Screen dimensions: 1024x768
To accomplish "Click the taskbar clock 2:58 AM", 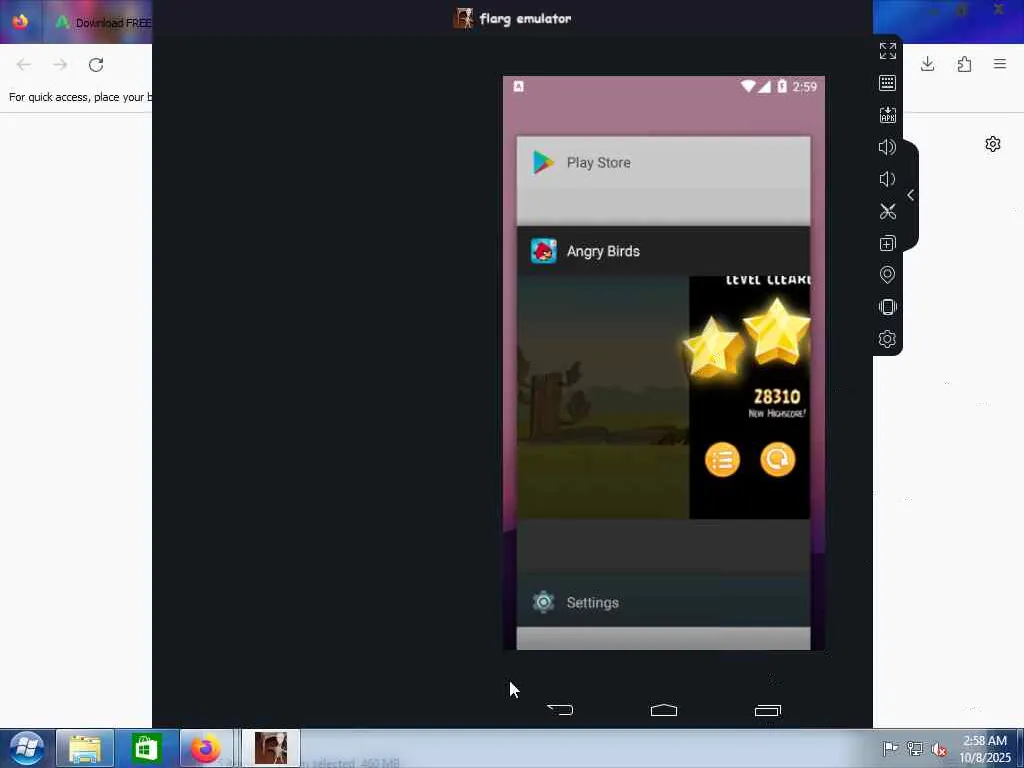I will [985, 741].
